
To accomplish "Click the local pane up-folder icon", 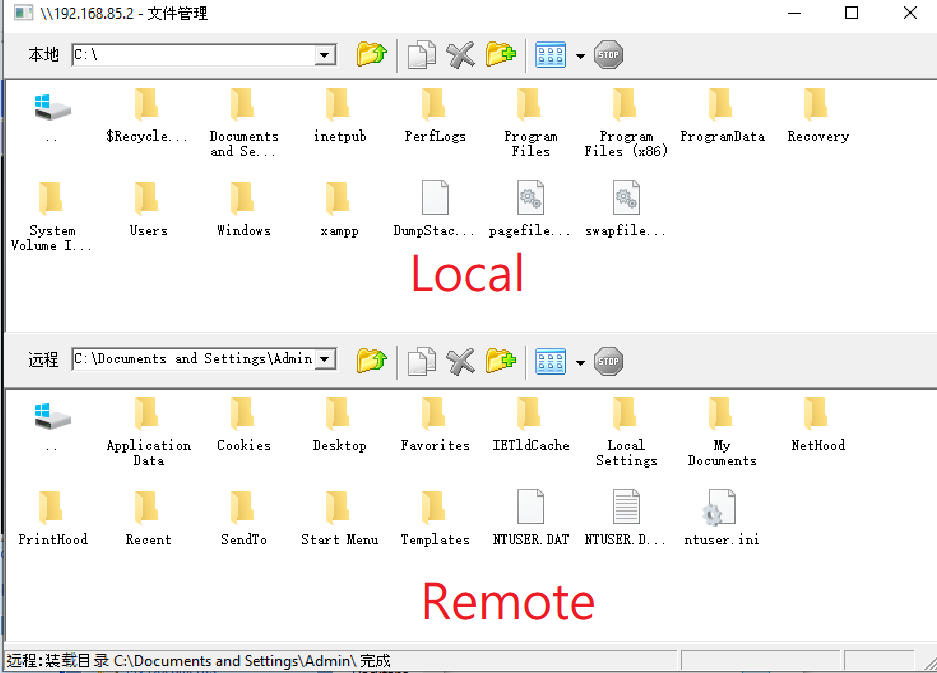I will [371, 55].
